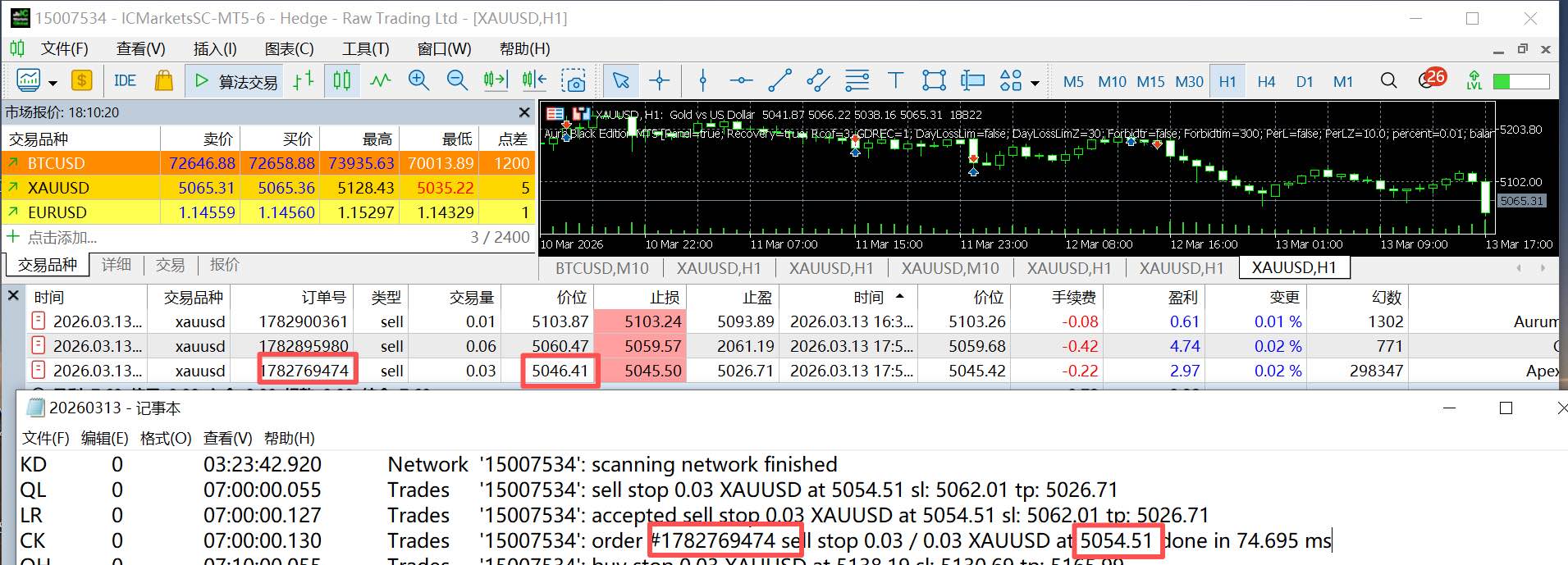Toggle the Algo Trading (算法交易) button
This screenshot has width=1568, height=565.
point(236,80)
